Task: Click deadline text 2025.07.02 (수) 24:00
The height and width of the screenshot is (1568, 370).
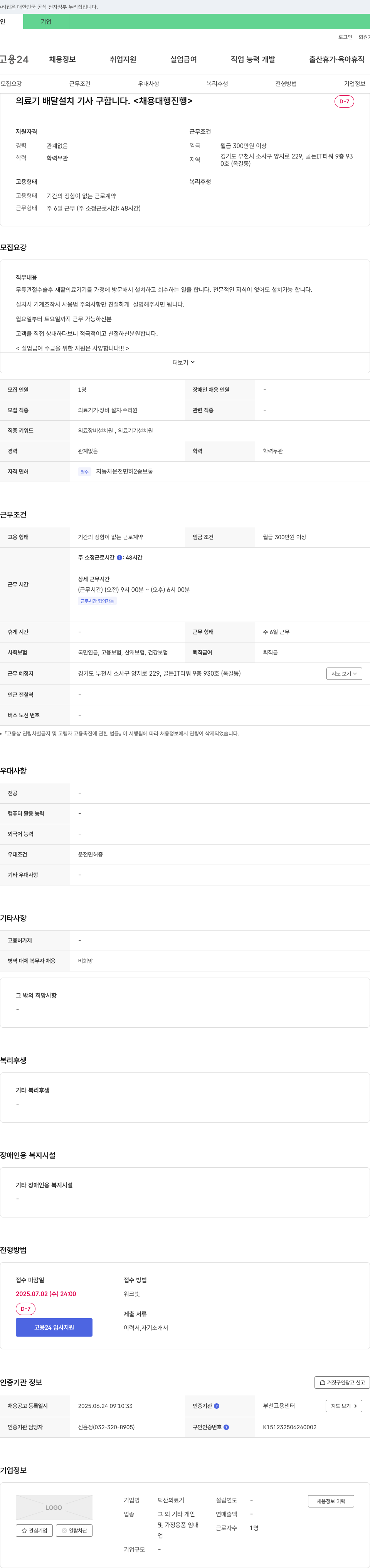Action: click(46, 1293)
